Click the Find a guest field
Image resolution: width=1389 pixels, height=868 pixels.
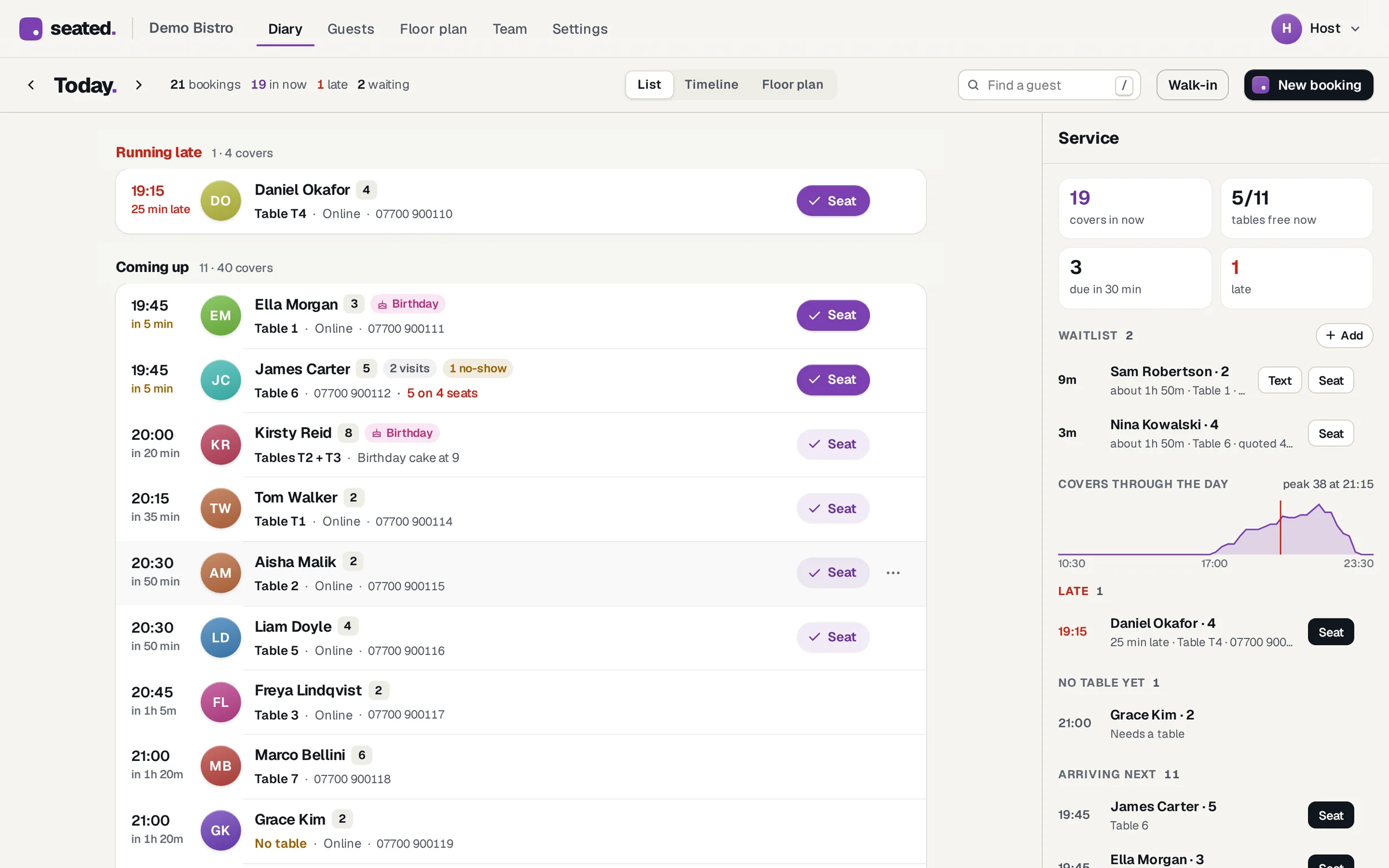pos(1049,85)
